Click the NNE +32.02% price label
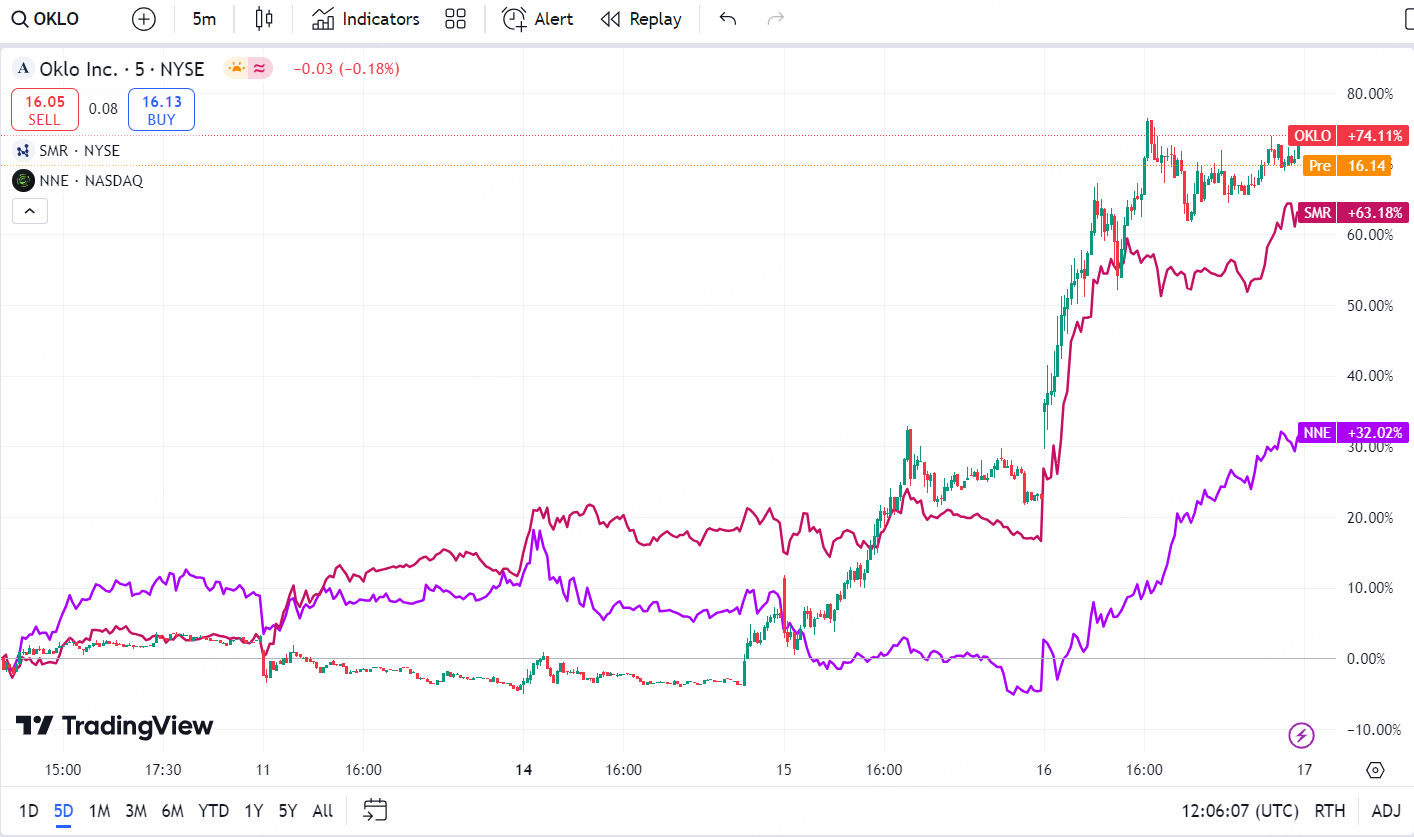Screen dimensions: 1414x837 (1354, 433)
